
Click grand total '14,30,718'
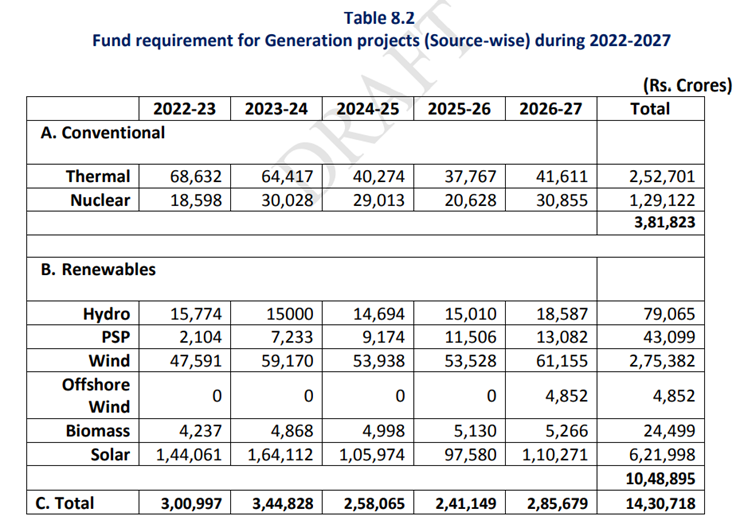660,503
